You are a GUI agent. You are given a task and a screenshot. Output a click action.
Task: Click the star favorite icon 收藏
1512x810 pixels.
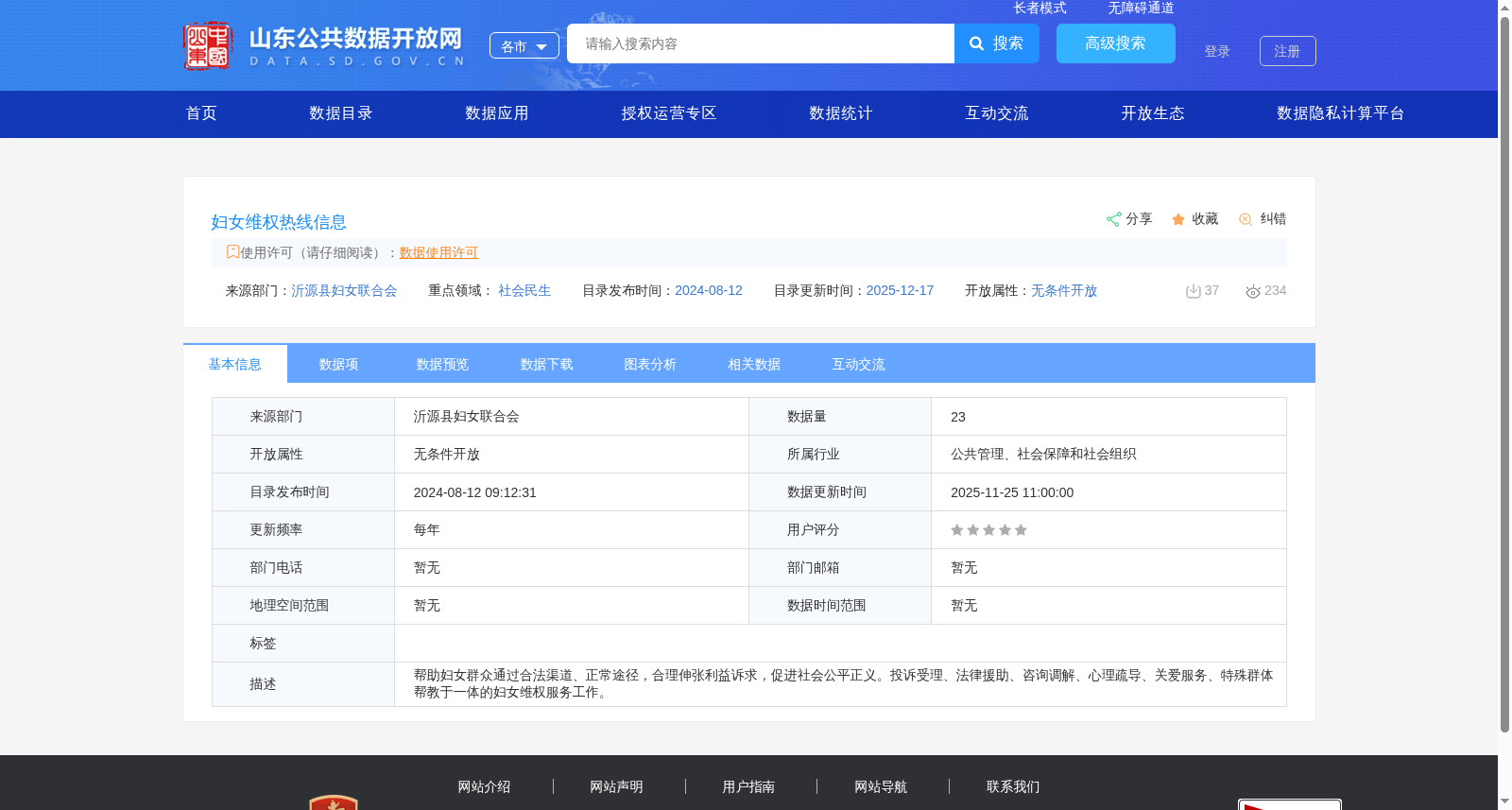1178,219
